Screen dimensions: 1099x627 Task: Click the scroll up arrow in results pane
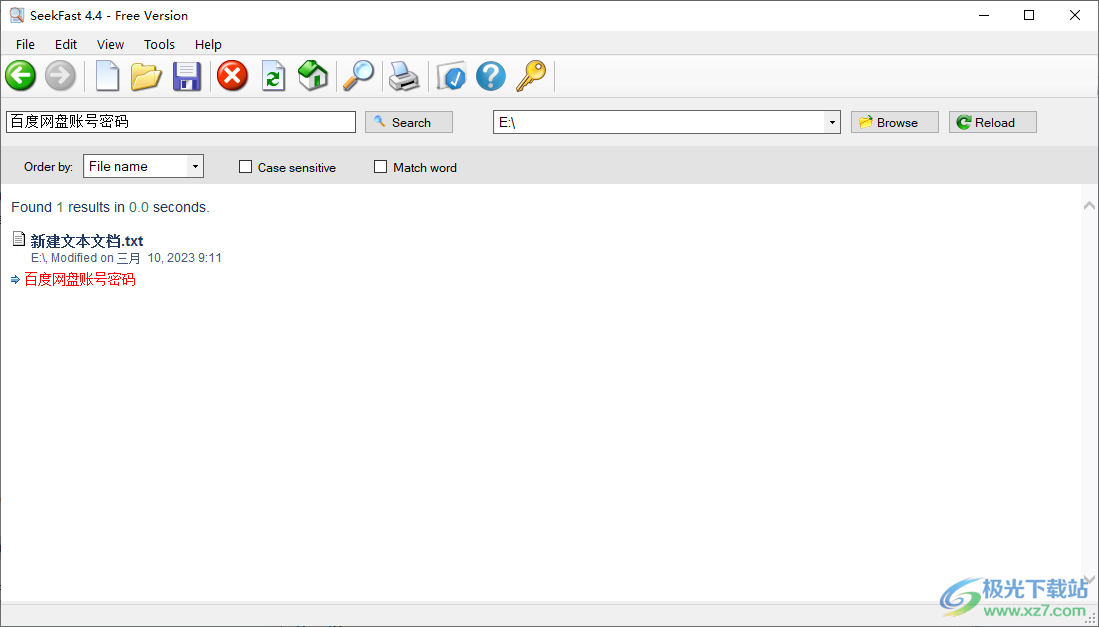coord(1088,206)
